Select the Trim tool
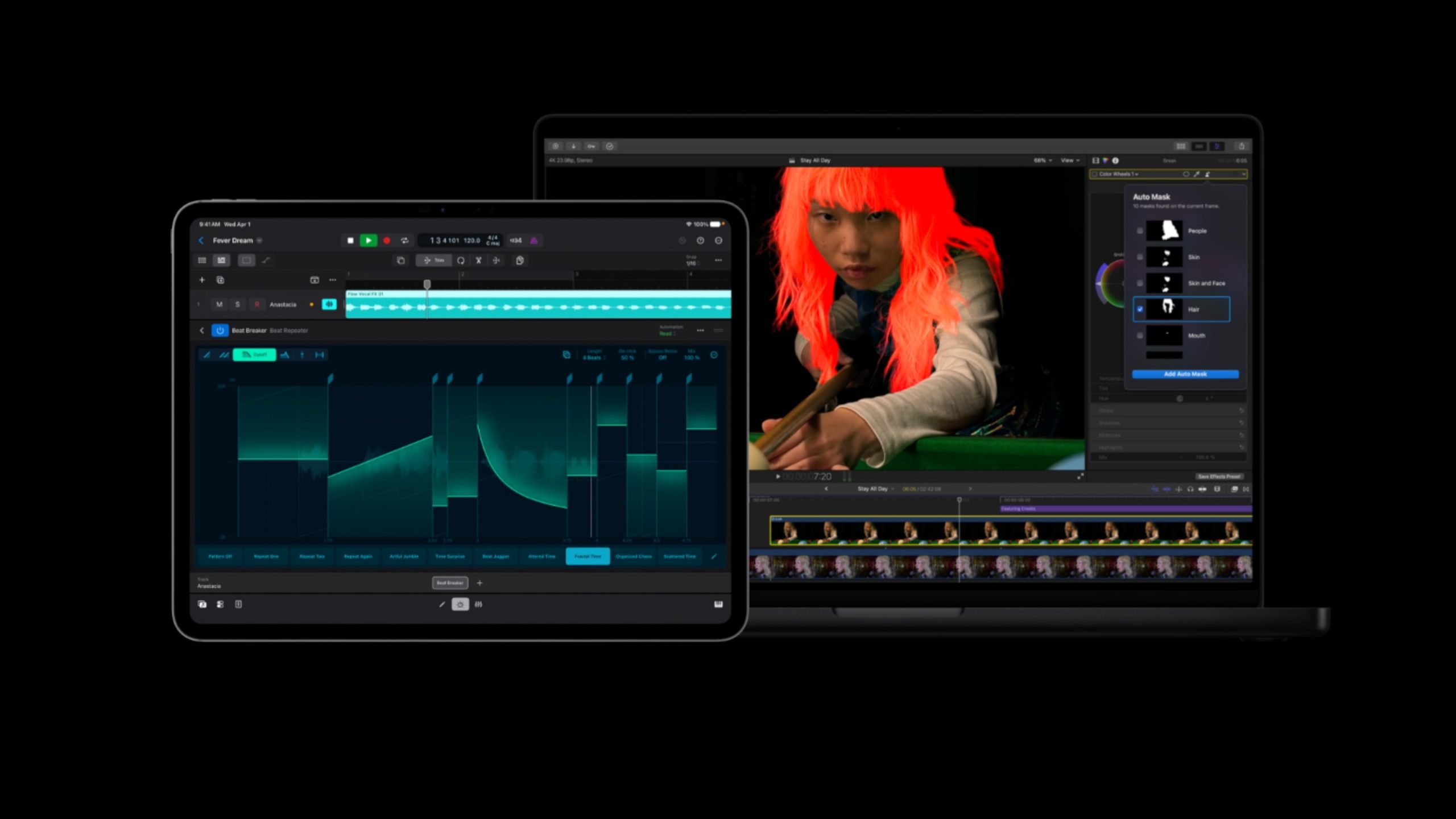The height and width of the screenshot is (819, 1456). coord(434,260)
